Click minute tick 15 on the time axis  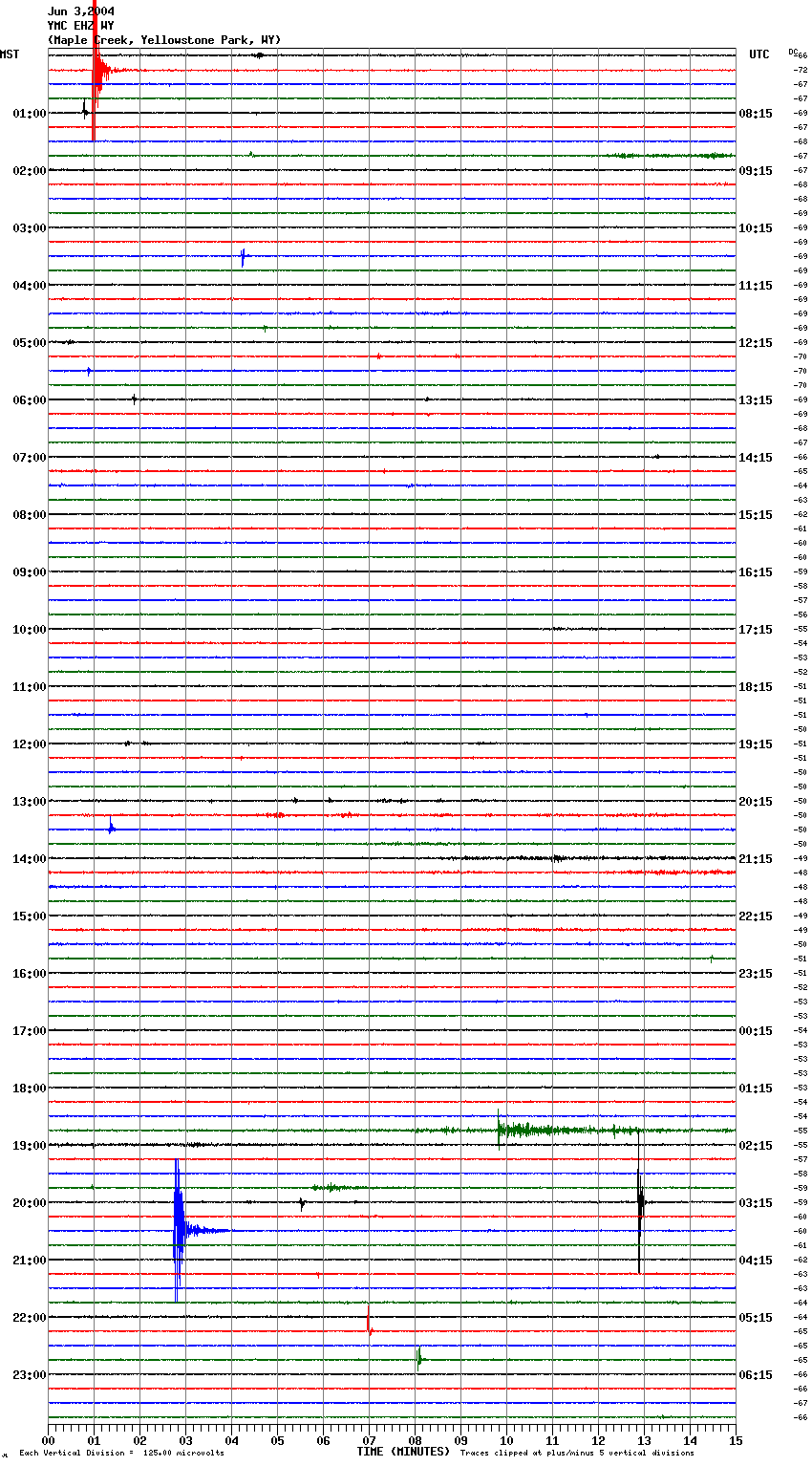[736, 1440]
